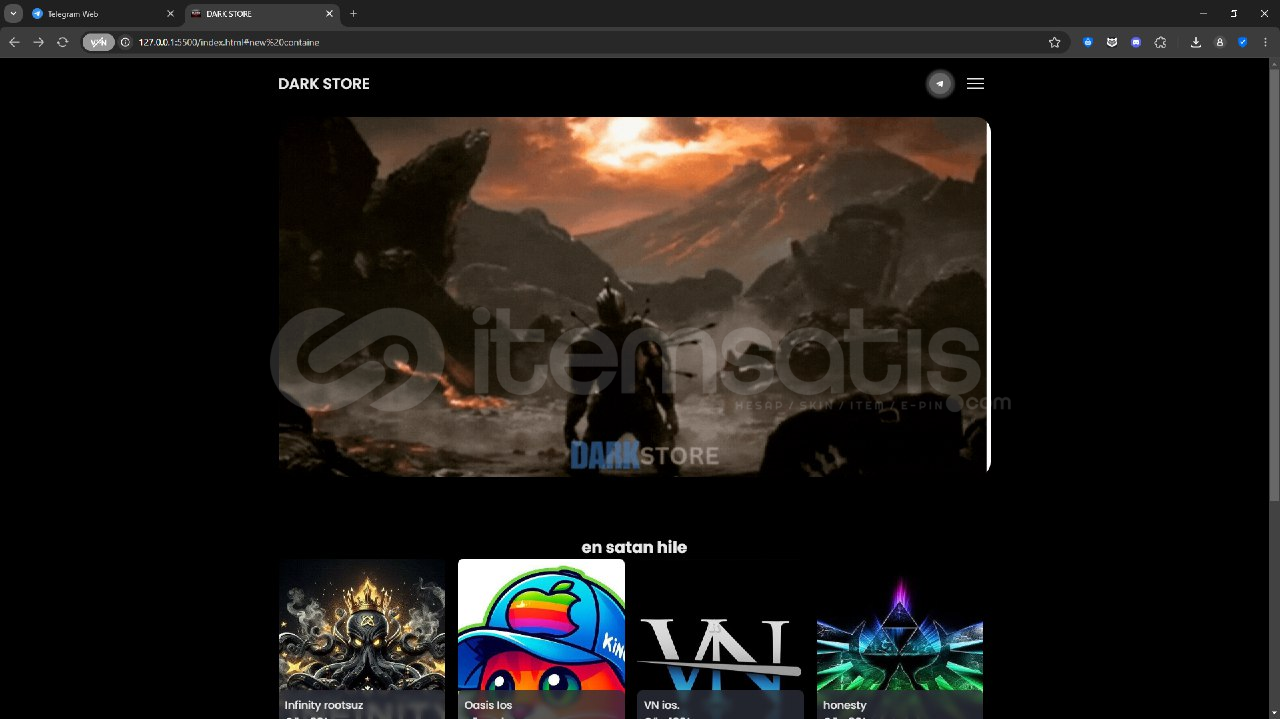Click the 'en satan hile' heading
Screen dimensions: 1280x719
(634, 547)
